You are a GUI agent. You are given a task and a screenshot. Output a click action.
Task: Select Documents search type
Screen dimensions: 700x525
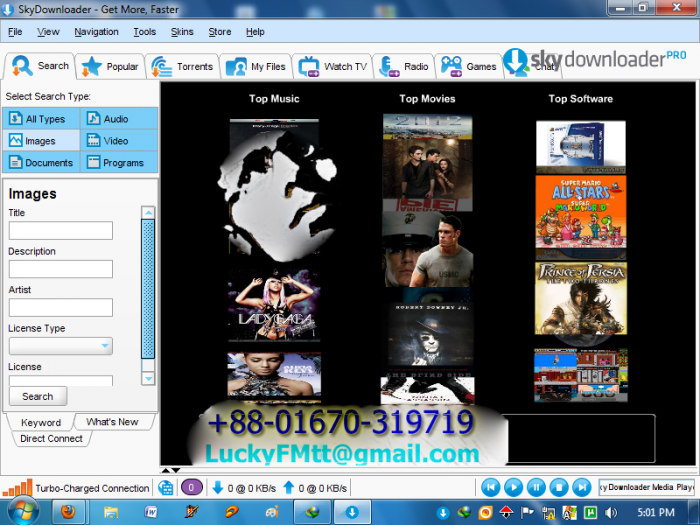[41, 162]
